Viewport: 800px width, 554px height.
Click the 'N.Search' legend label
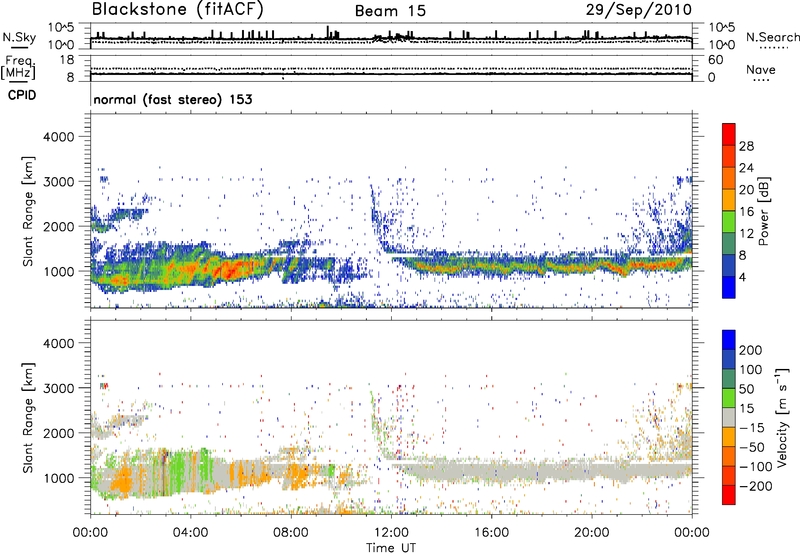coord(772,37)
